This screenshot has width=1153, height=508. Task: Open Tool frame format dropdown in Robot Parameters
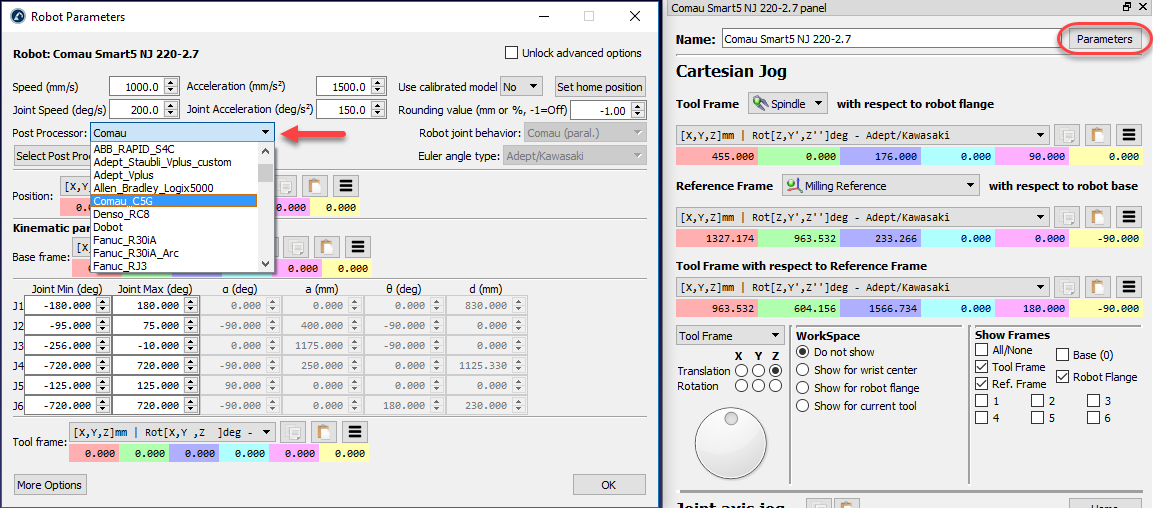coord(173,432)
